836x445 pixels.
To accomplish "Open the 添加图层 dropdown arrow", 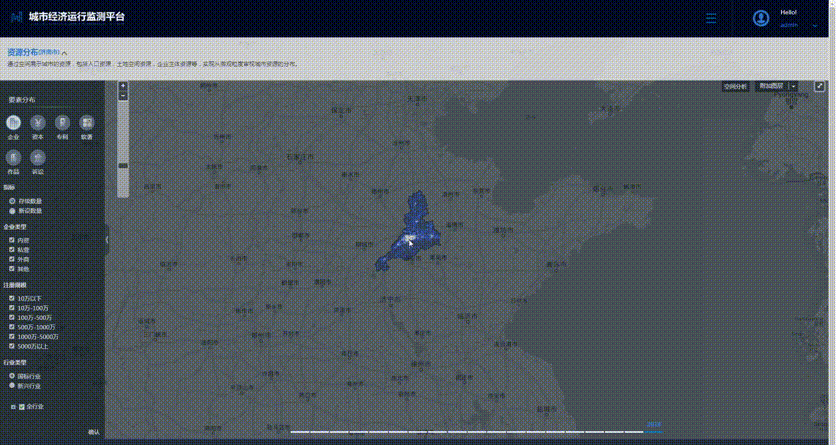I will click(x=793, y=86).
